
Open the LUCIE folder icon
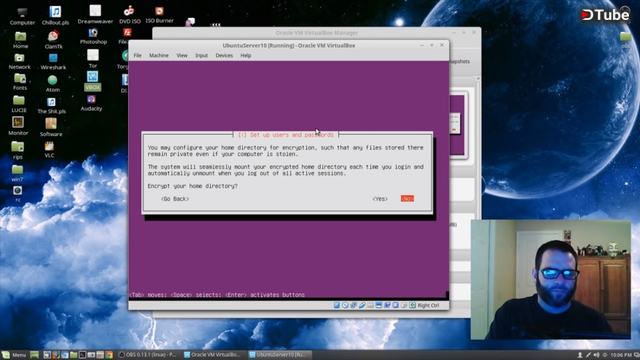click(x=19, y=104)
